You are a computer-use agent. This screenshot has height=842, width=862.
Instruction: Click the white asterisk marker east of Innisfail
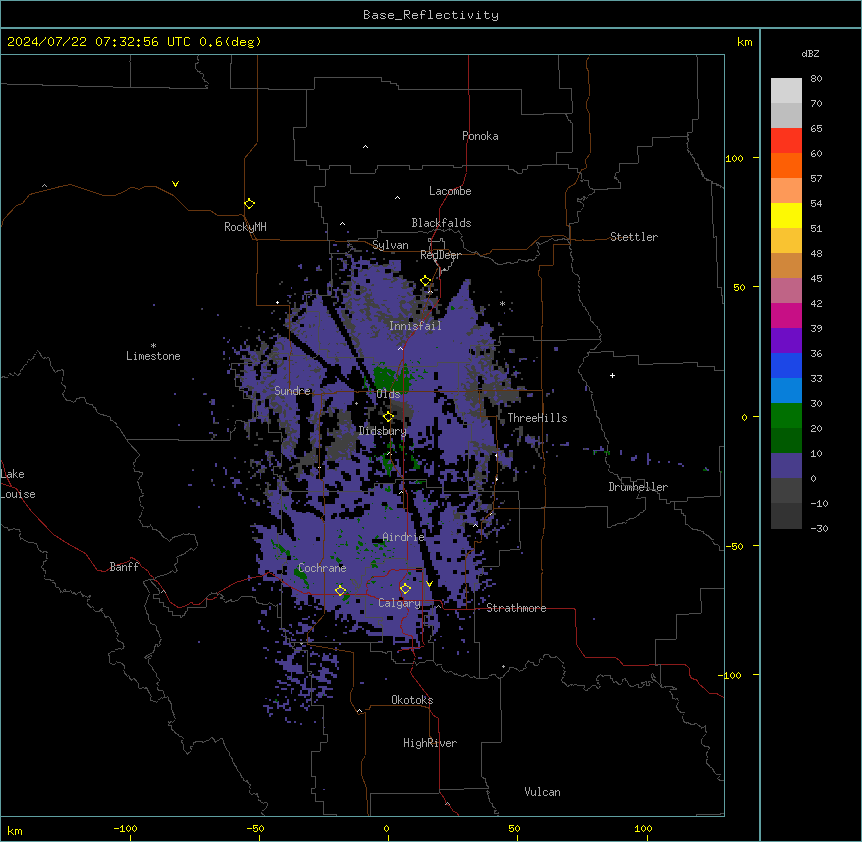(502, 303)
